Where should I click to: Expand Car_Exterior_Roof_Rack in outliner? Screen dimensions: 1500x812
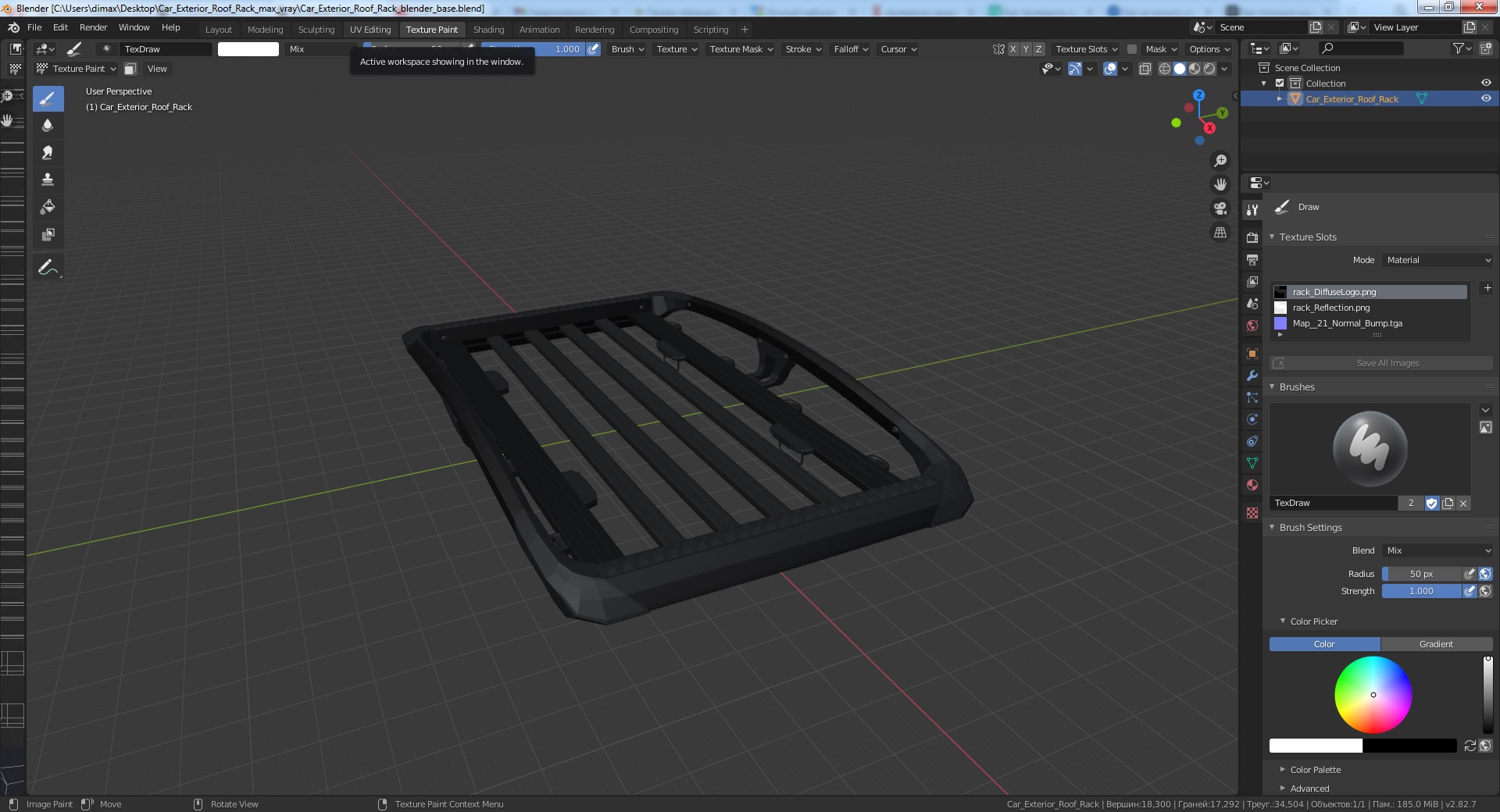(x=1279, y=99)
